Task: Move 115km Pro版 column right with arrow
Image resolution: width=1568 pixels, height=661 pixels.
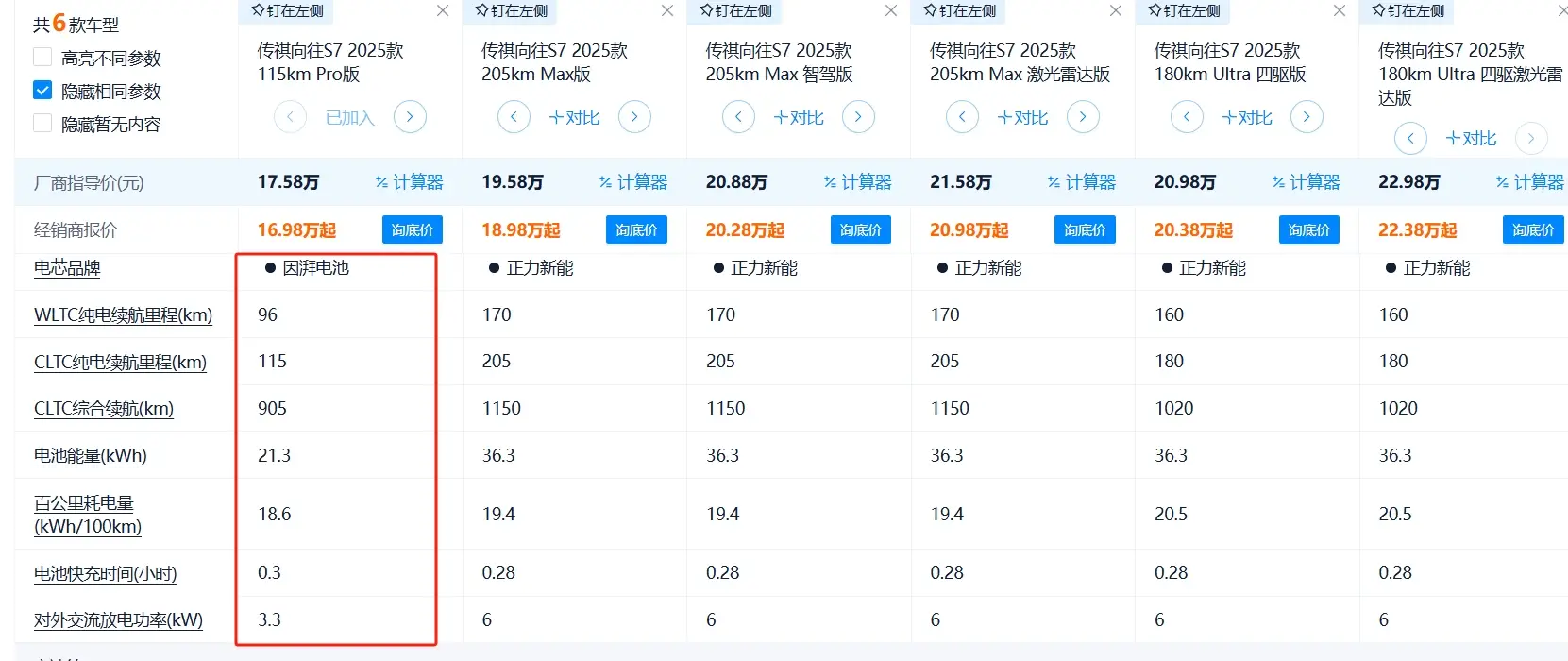Action: click(x=410, y=117)
